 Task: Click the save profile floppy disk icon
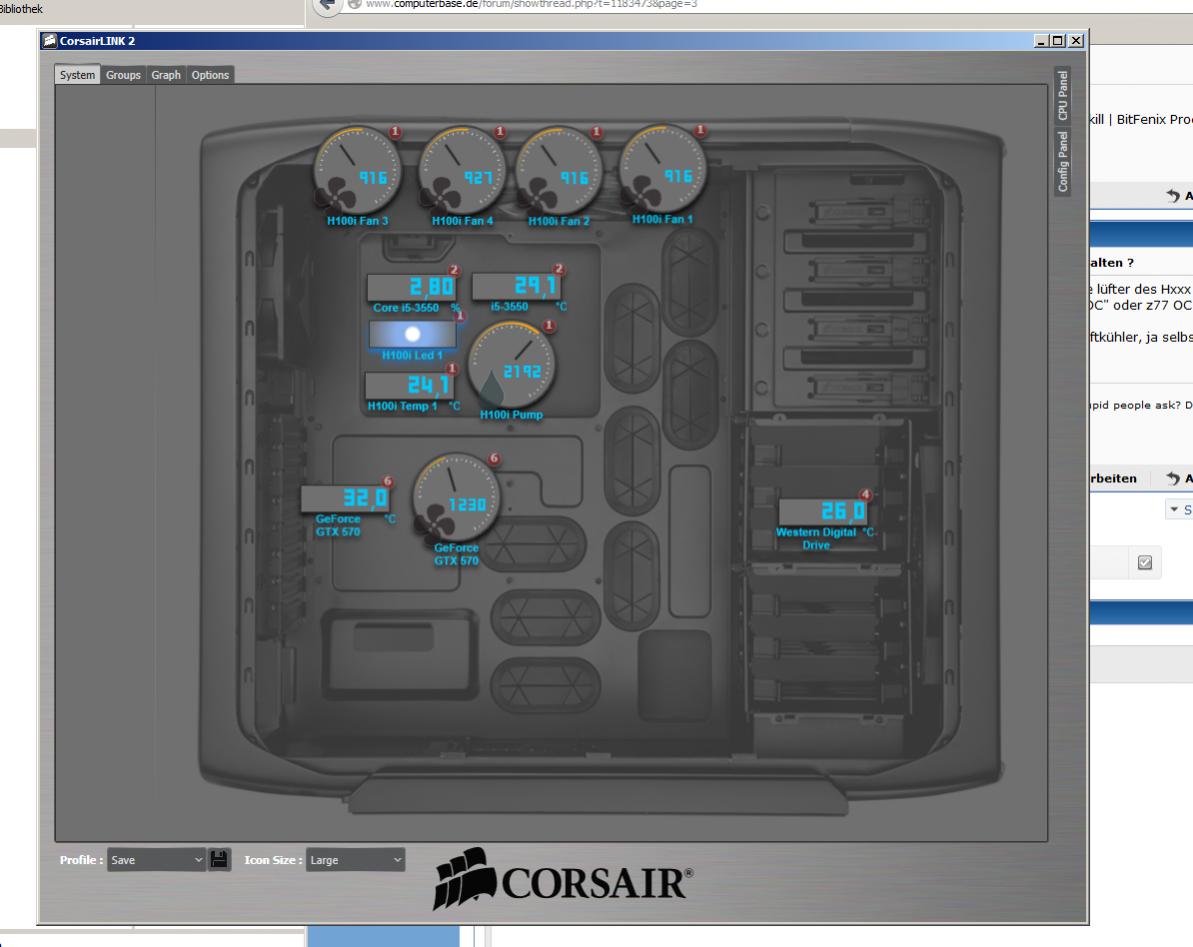click(219, 860)
